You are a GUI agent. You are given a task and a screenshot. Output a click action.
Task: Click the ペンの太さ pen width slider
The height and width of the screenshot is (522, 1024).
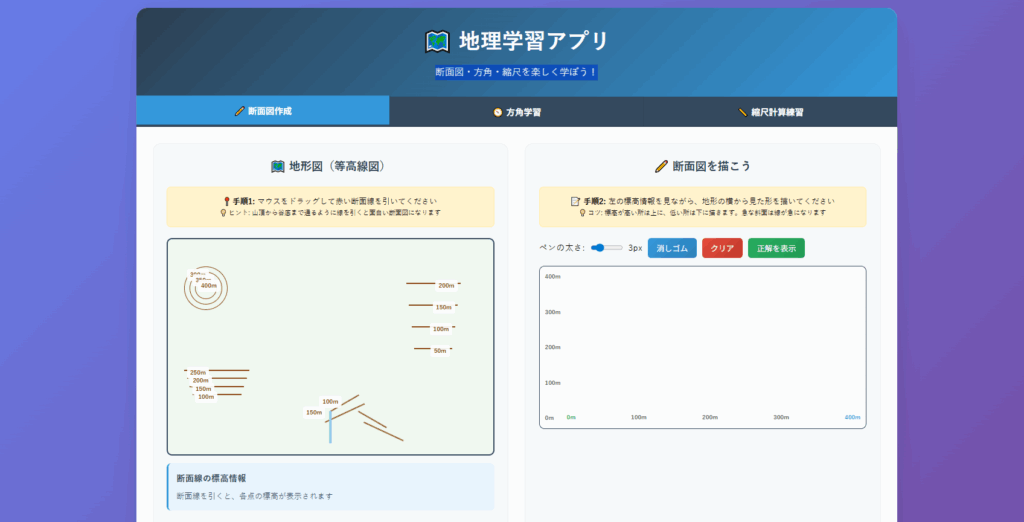coord(606,248)
